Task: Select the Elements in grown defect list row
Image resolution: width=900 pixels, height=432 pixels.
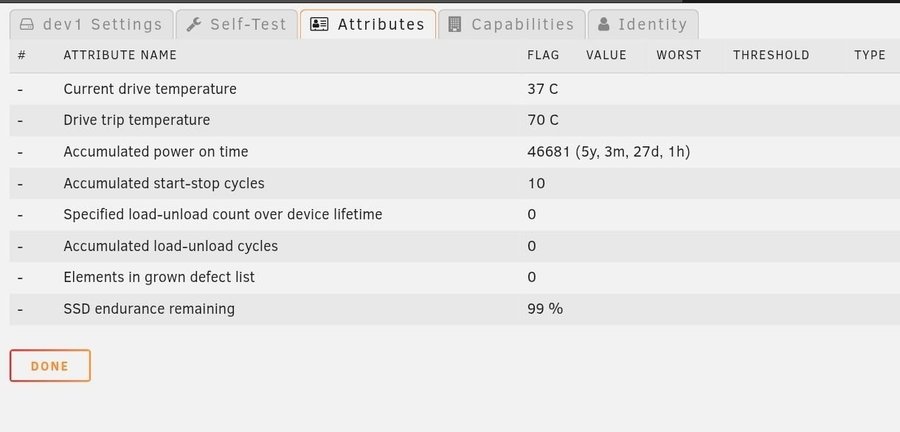Action: (455, 278)
